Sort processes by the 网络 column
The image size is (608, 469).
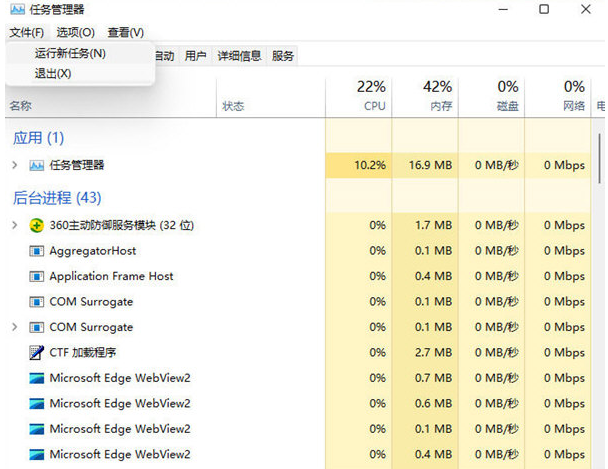tap(558, 98)
